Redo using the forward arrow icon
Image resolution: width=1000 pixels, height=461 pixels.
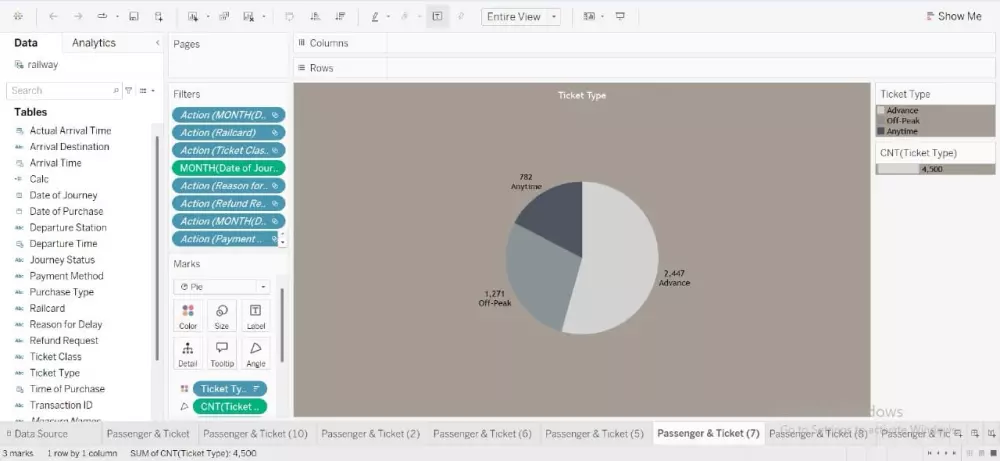pos(78,17)
